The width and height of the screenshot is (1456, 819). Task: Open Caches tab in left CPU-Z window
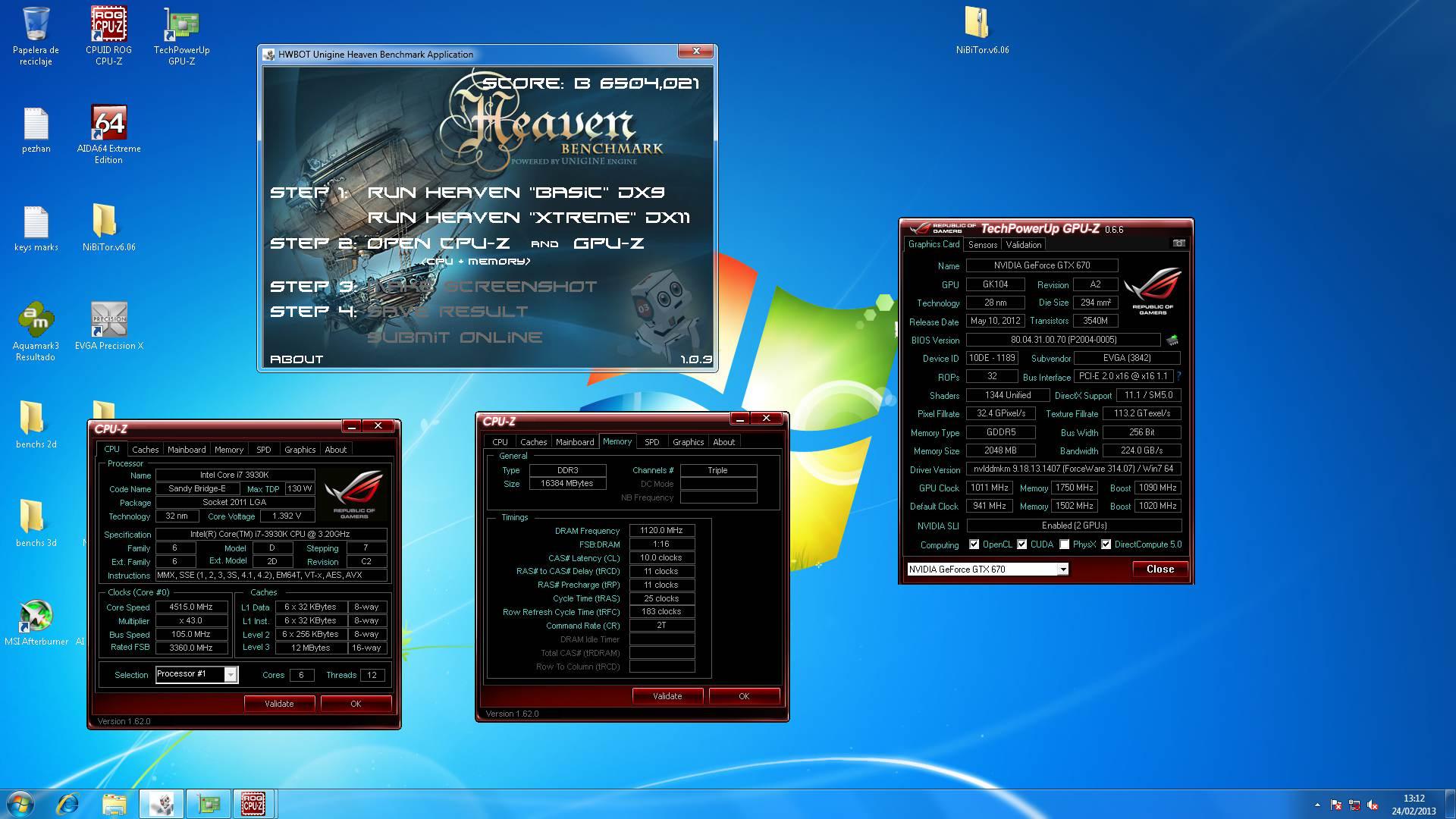(x=146, y=450)
